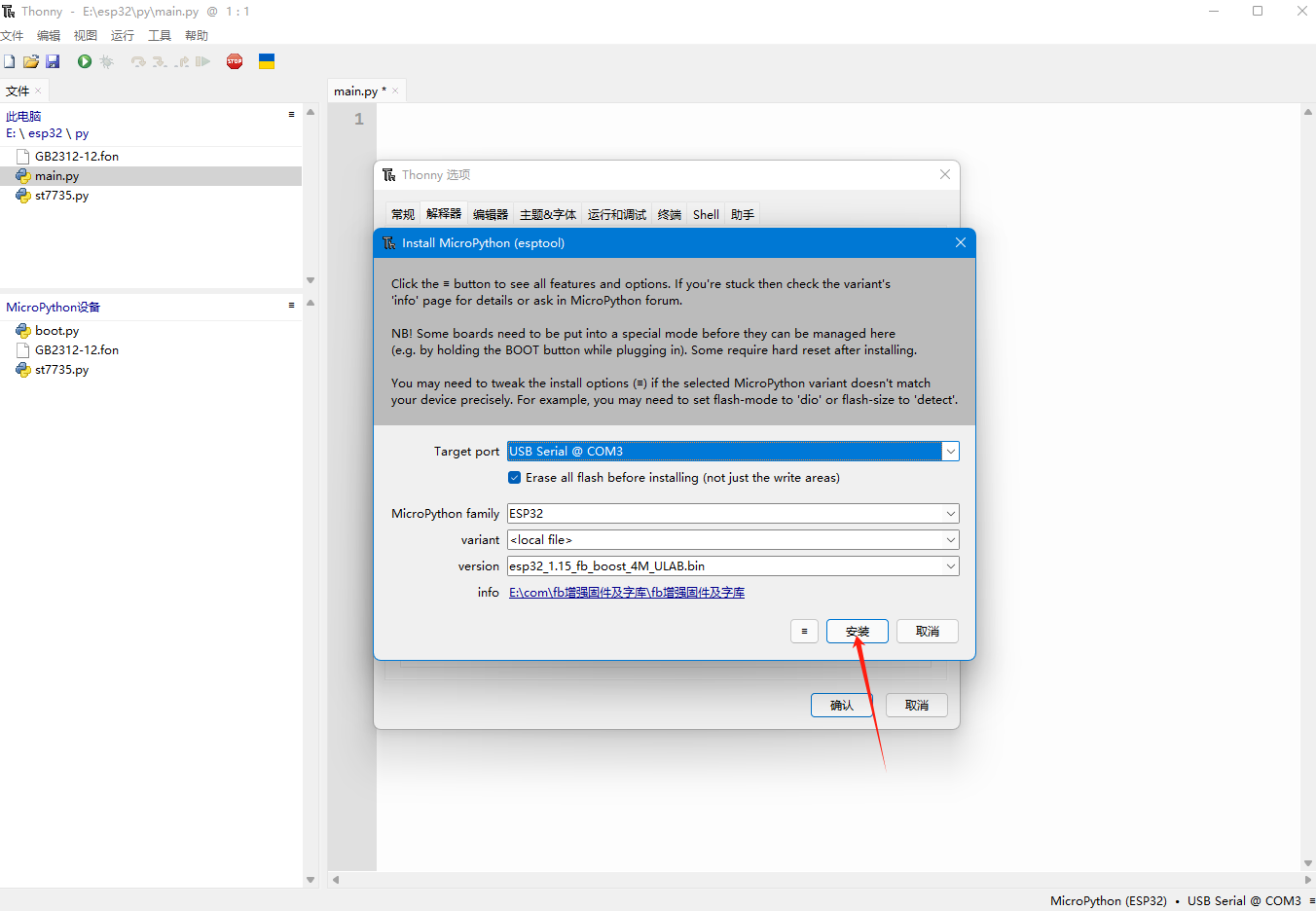Toggle Erase all flash before installing checkbox
Viewport: 1316px width, 911px height.
(x=514, y=478)
